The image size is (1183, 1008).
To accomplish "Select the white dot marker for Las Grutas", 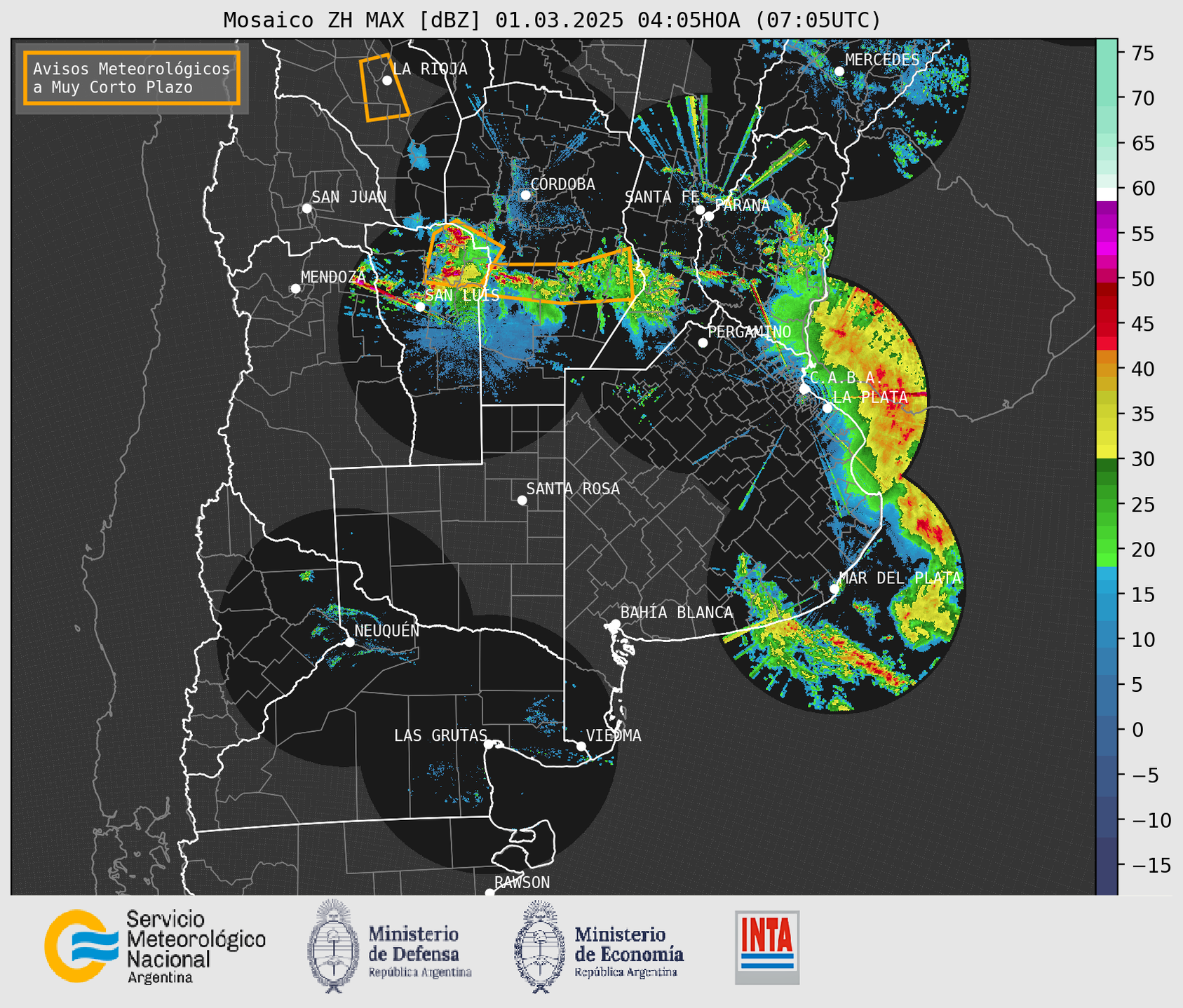I will (x=489, y=744).
